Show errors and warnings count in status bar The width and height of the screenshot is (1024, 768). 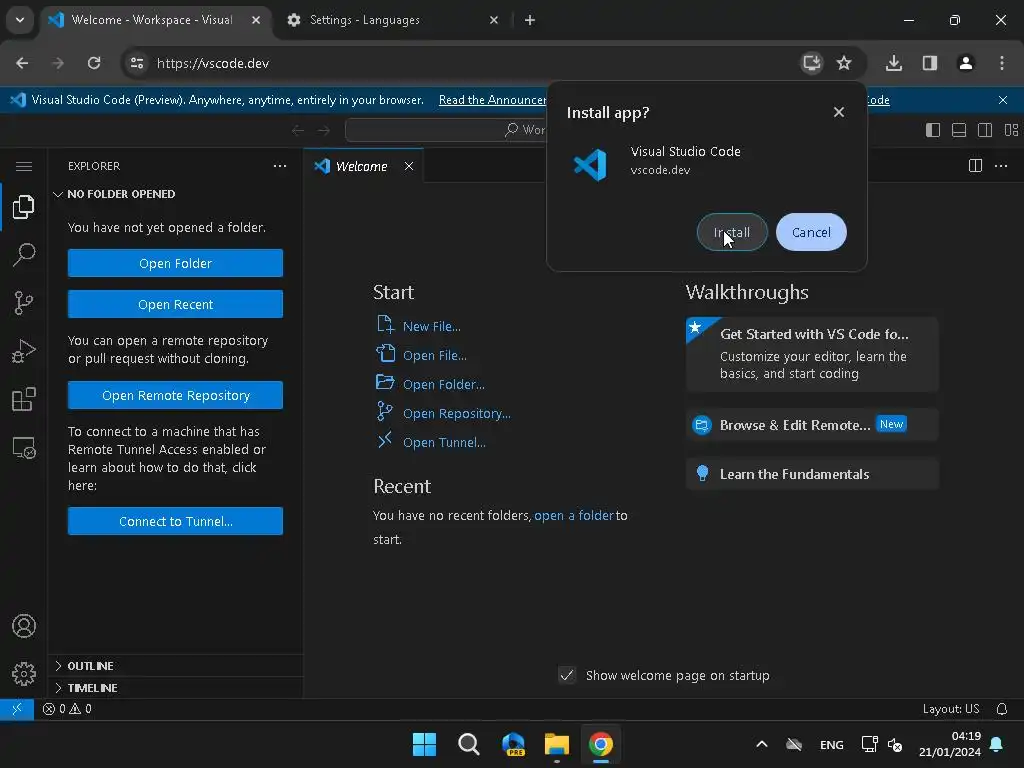pyautogui.click(x=67, y=709)
